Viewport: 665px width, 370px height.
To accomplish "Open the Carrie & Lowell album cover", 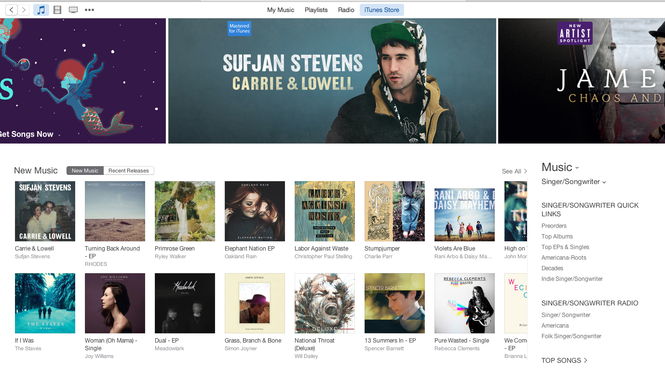I will [x=45, y=211].
